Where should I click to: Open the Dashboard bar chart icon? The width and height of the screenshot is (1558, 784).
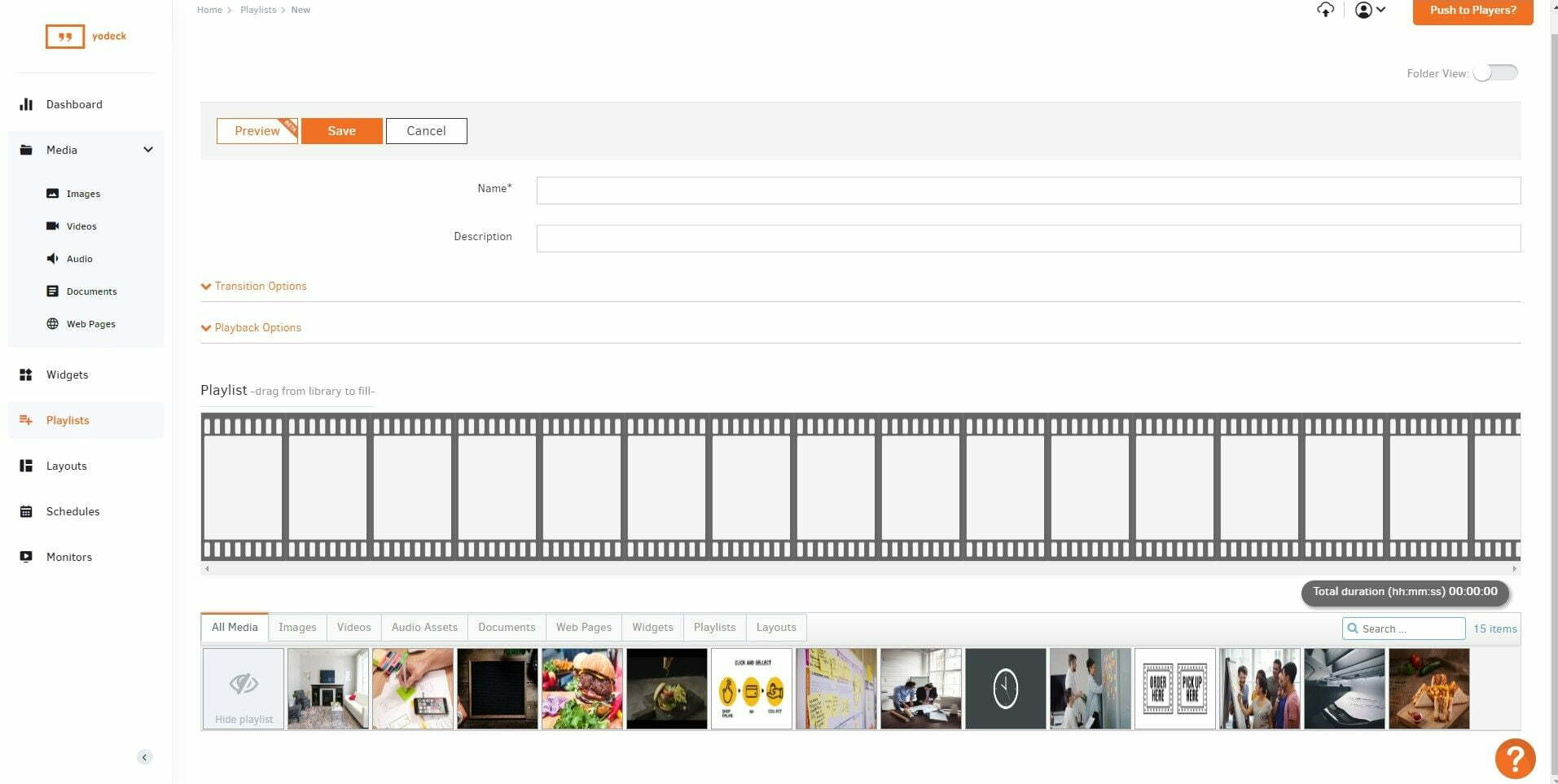pyautogui.click(x=26, y=104)
